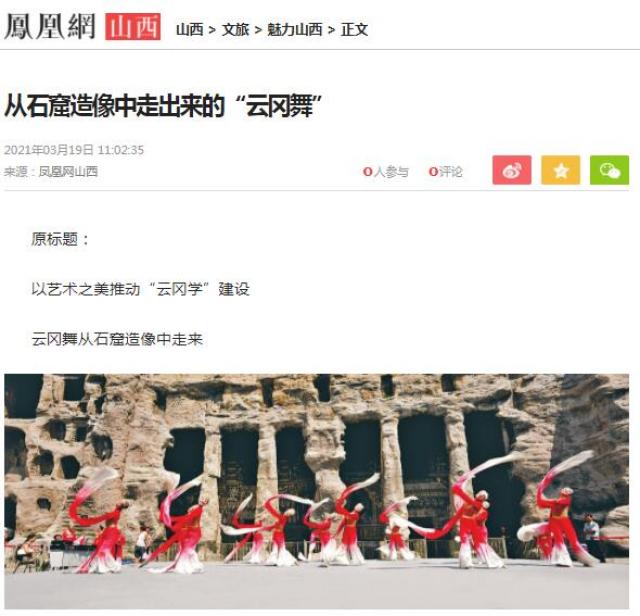Go to 山西 in the breadcrumb
Screen dimensions: 640x616
point(189,29)
